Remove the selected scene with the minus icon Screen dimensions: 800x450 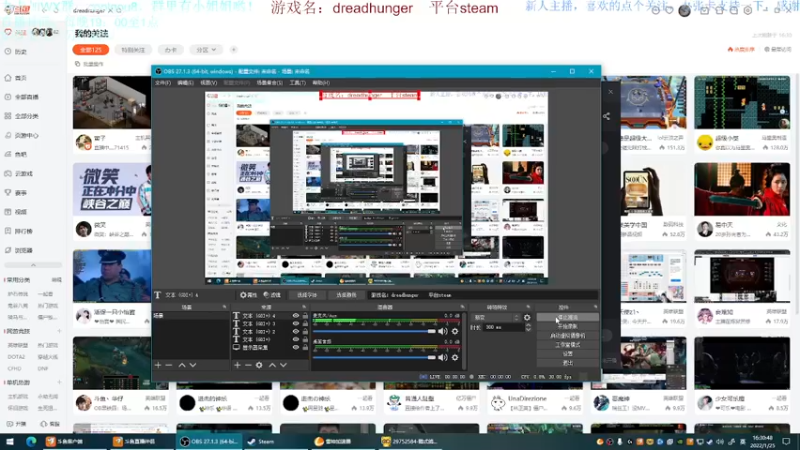click(169, 365)
